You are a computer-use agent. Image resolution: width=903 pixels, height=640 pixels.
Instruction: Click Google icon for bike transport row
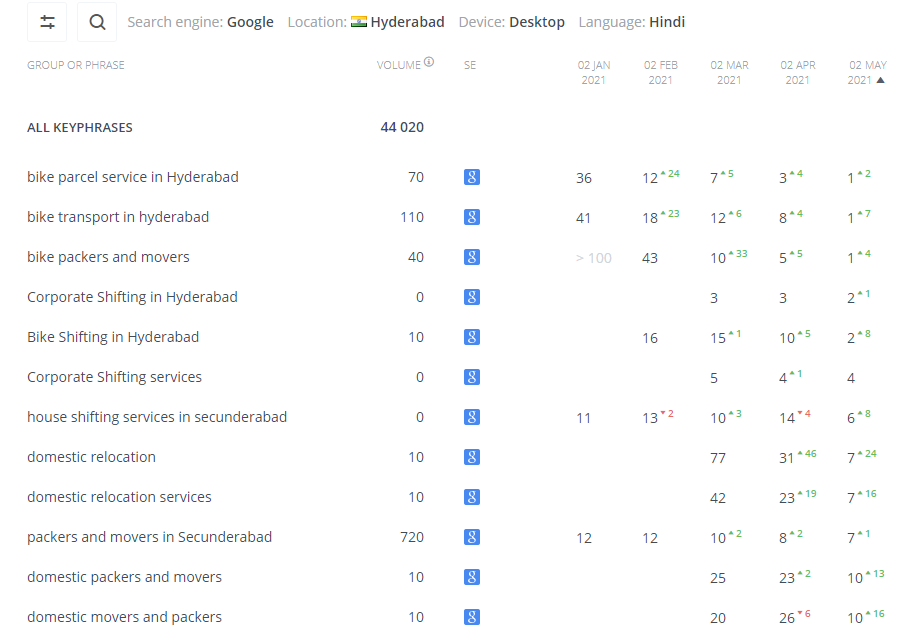click(472, 217)
